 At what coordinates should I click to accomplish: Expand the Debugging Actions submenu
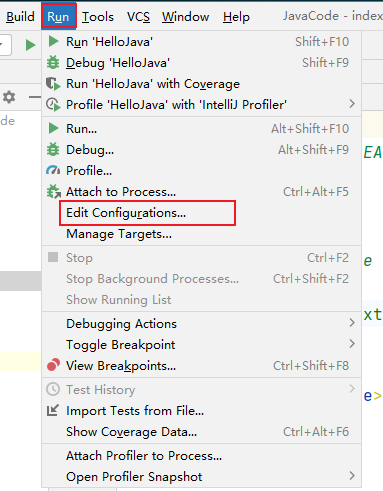click(352, 323)
